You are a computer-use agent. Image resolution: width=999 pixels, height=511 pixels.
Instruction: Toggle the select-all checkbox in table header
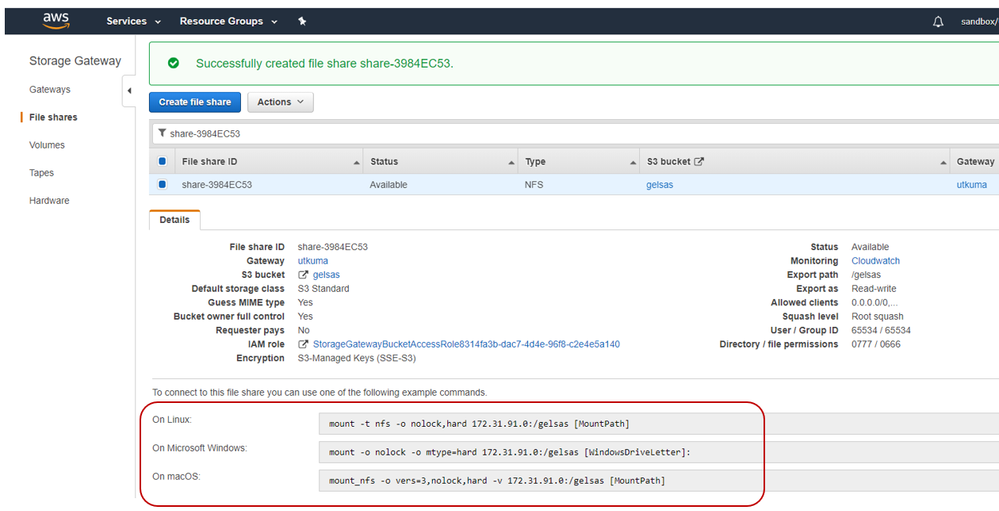click(162, 161)
